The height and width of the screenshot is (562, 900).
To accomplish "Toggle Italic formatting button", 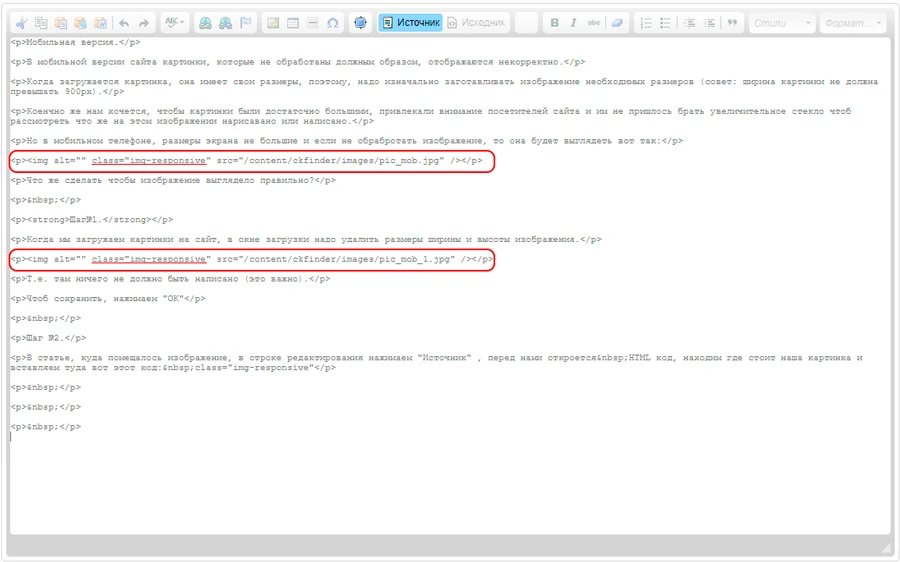I will (573, 22).
